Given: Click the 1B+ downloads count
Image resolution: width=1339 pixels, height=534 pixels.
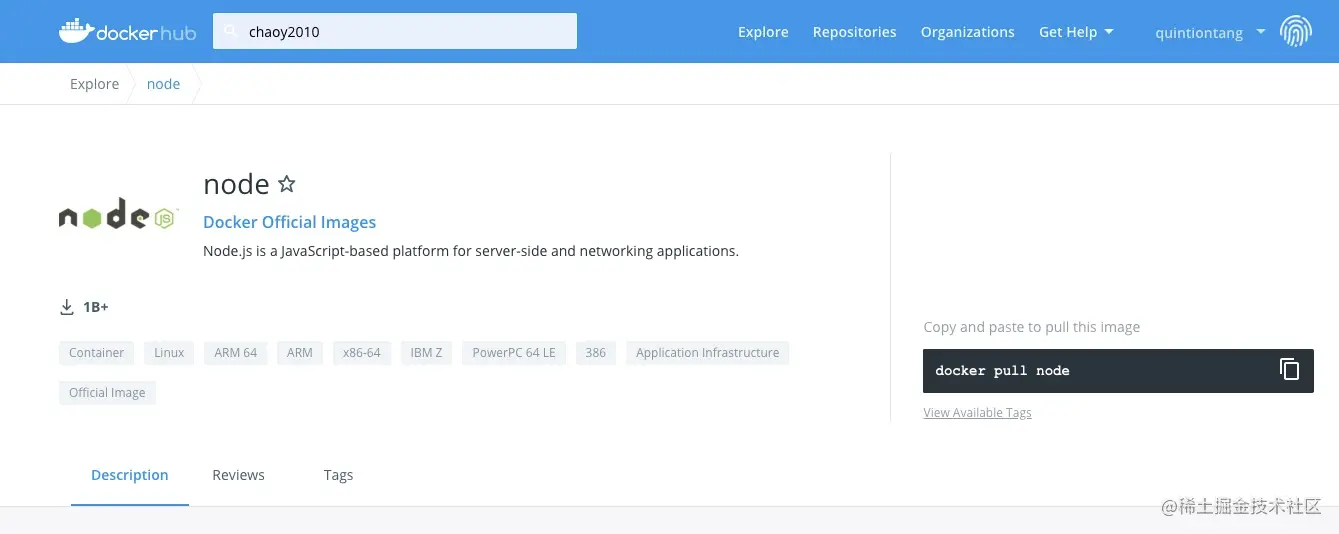Looking at the screenshot, I should [x=96, y=307].
